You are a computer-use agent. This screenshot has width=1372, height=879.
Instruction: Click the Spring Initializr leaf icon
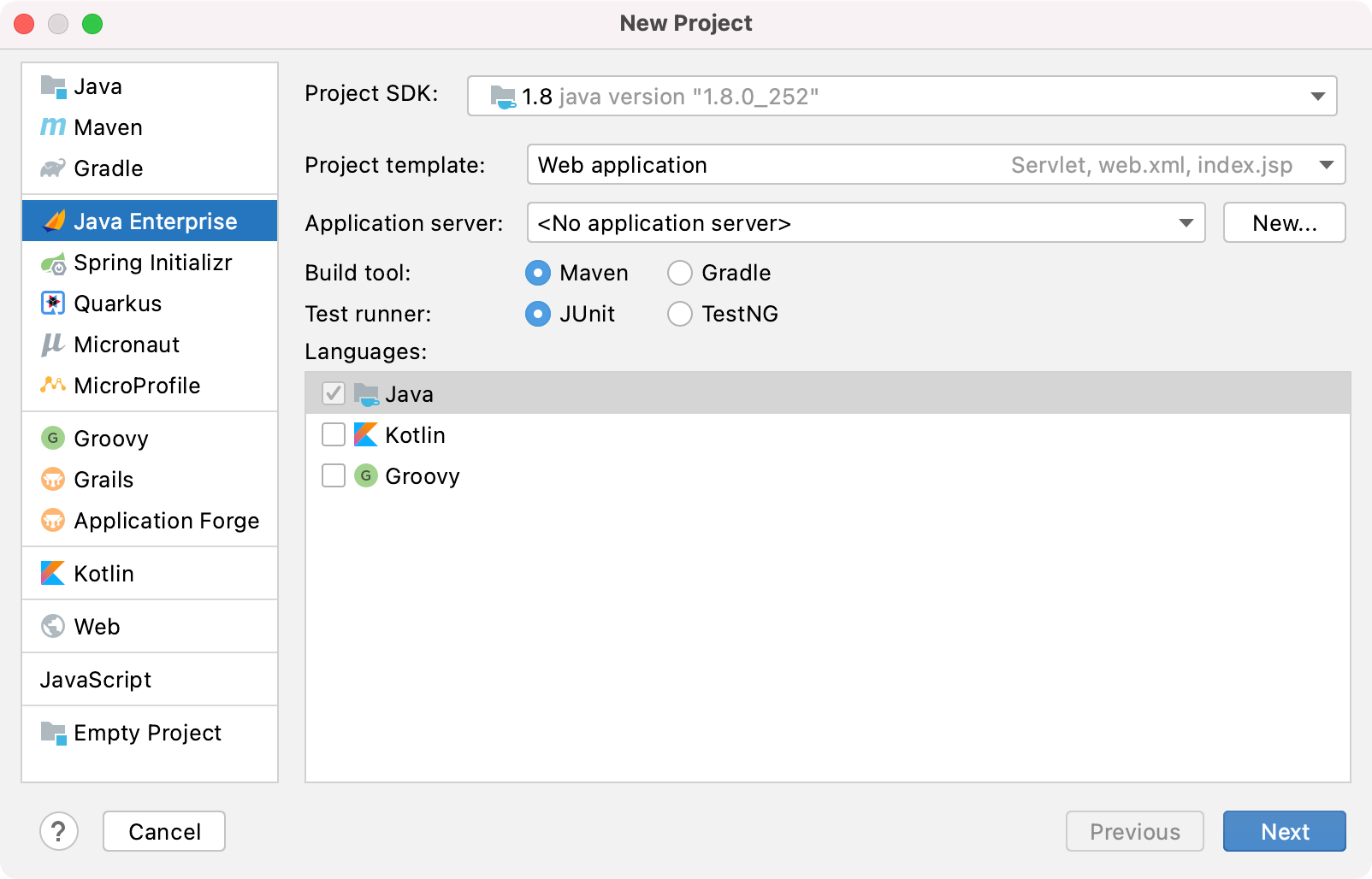pyautogui.click(x=53, y=263)
